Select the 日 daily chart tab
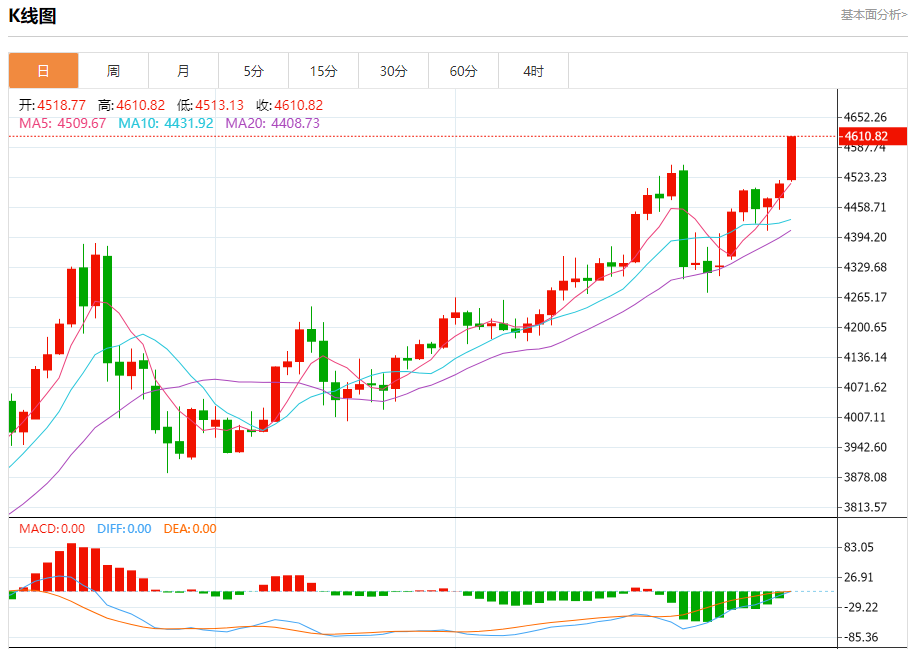 pos(44,71)
